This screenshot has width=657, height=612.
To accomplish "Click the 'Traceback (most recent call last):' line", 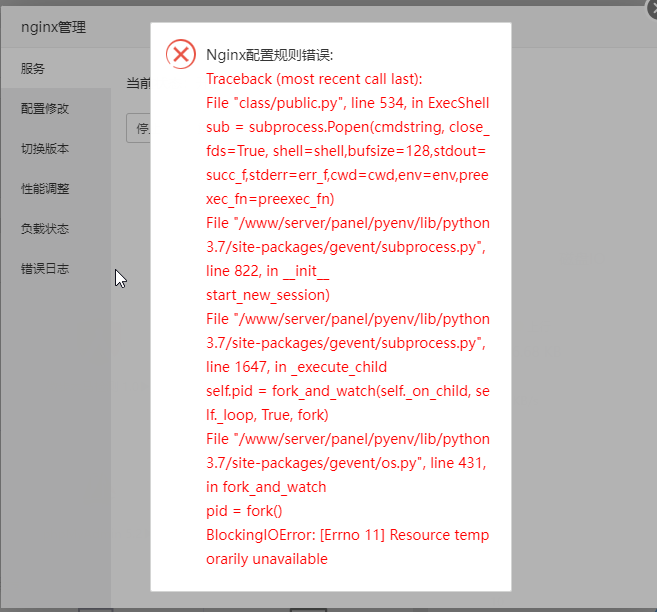I will [314, 79].
